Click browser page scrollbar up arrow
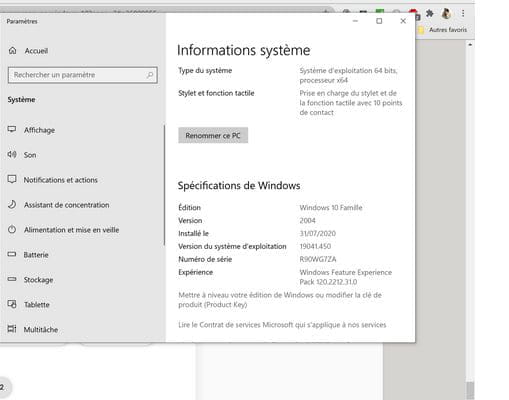This screenshot has height=400, width=509. click(x=470, y=45)
